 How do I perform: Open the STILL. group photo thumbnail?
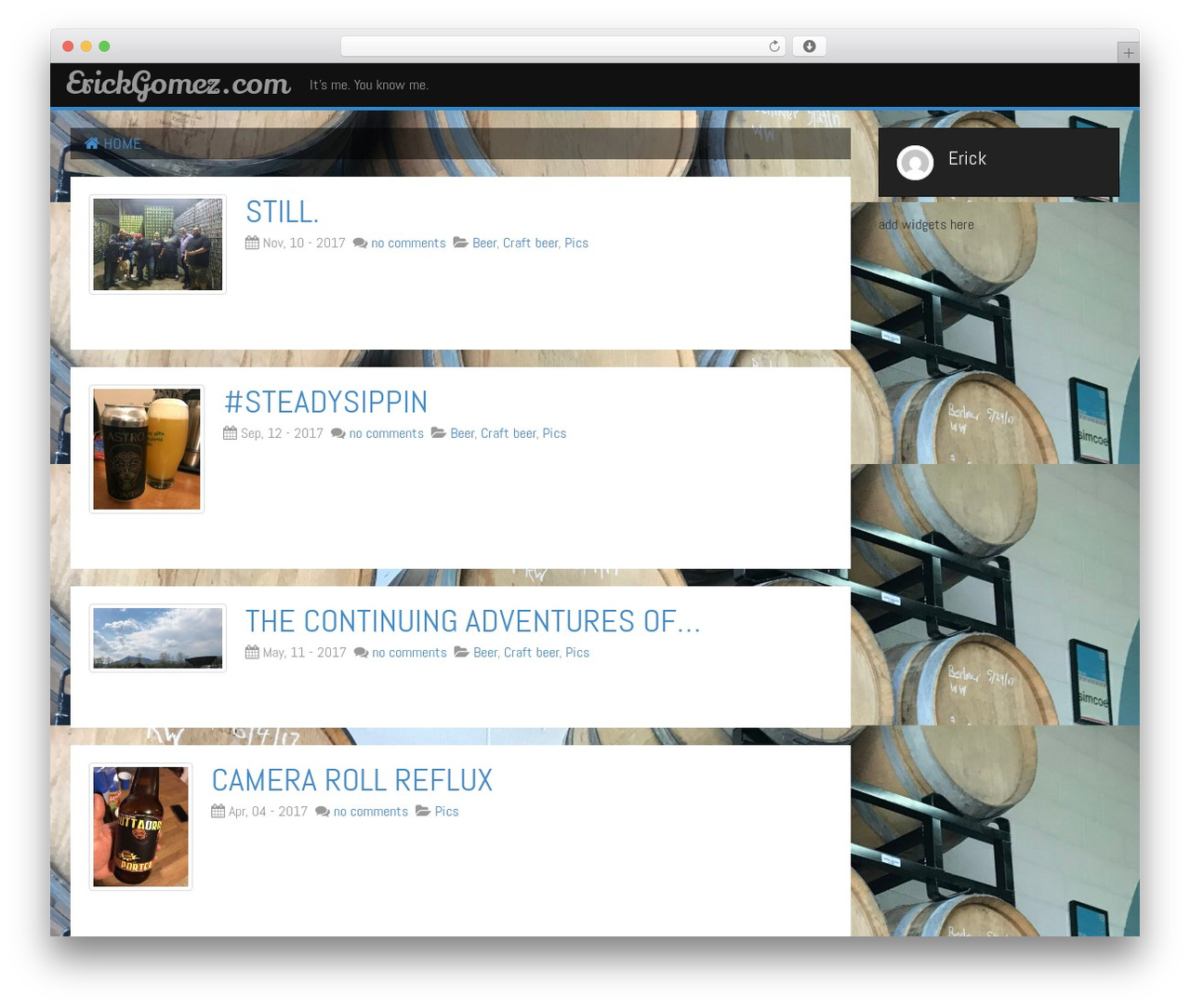pyautogui.click(x=158, y=245)
